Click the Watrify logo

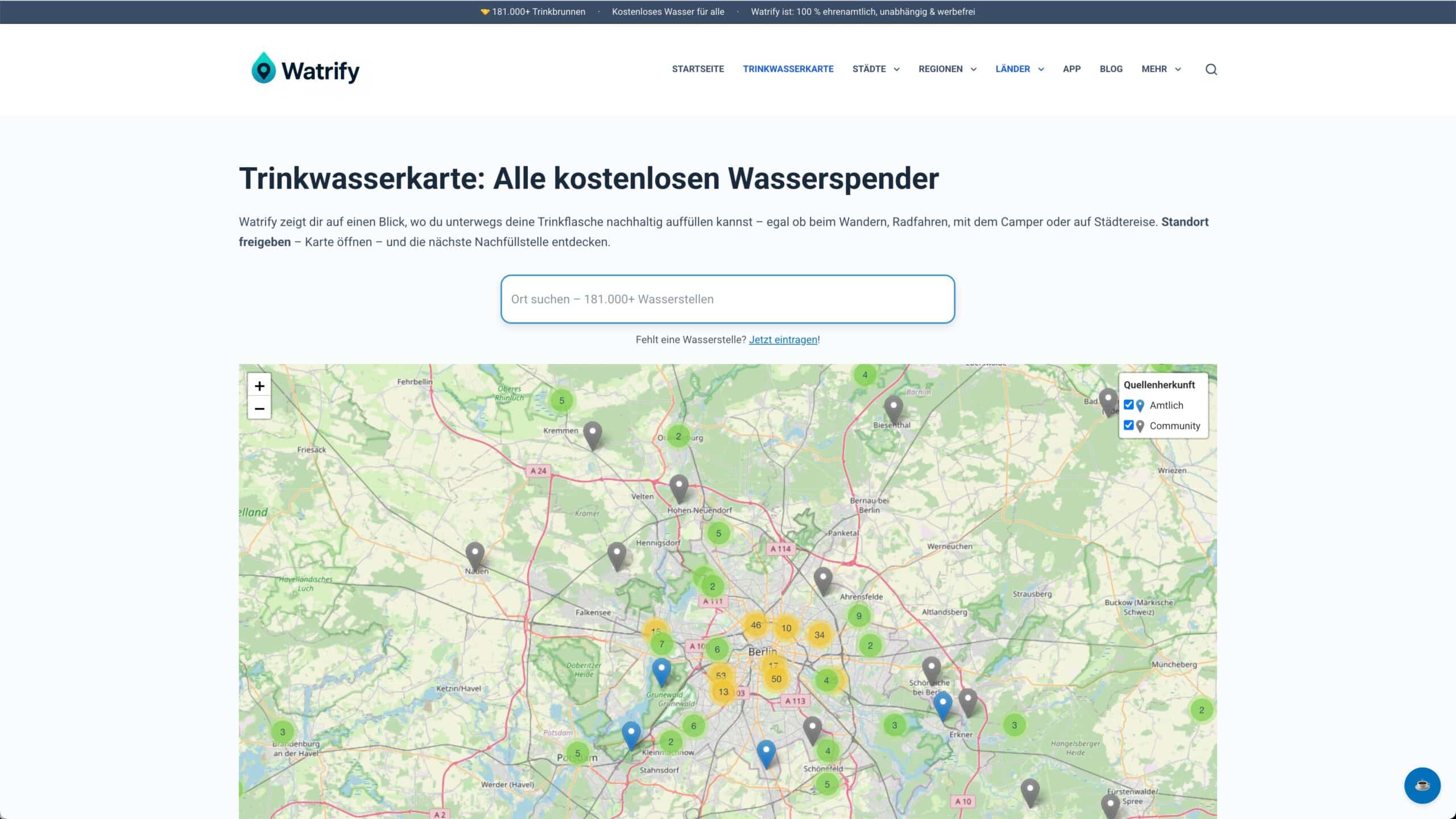pyautogui.click(x=305, y=69)
